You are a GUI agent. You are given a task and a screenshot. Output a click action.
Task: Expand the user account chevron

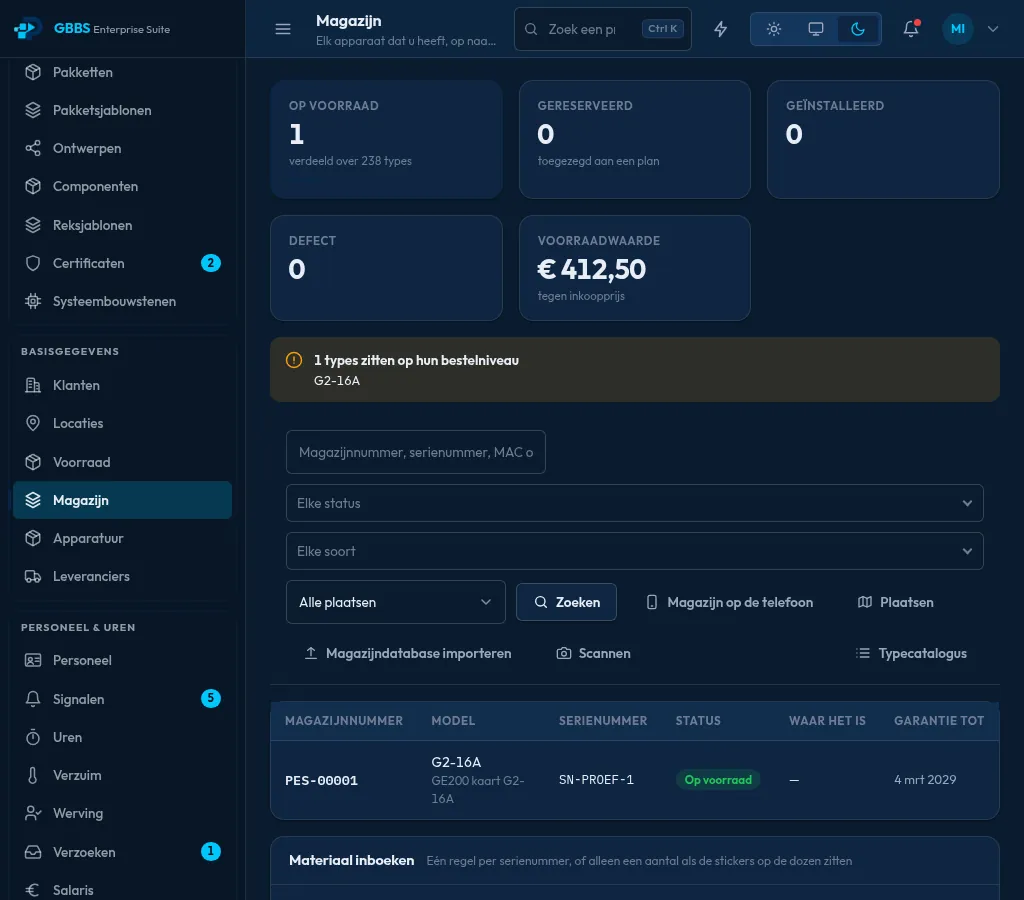point(993,29)
